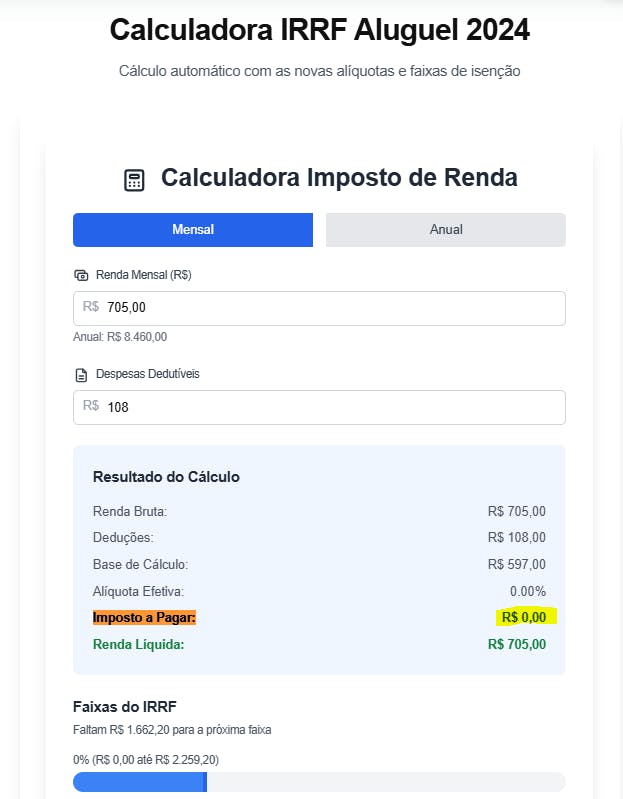Click the IRRF bracket progress bar

click(319, 781)
